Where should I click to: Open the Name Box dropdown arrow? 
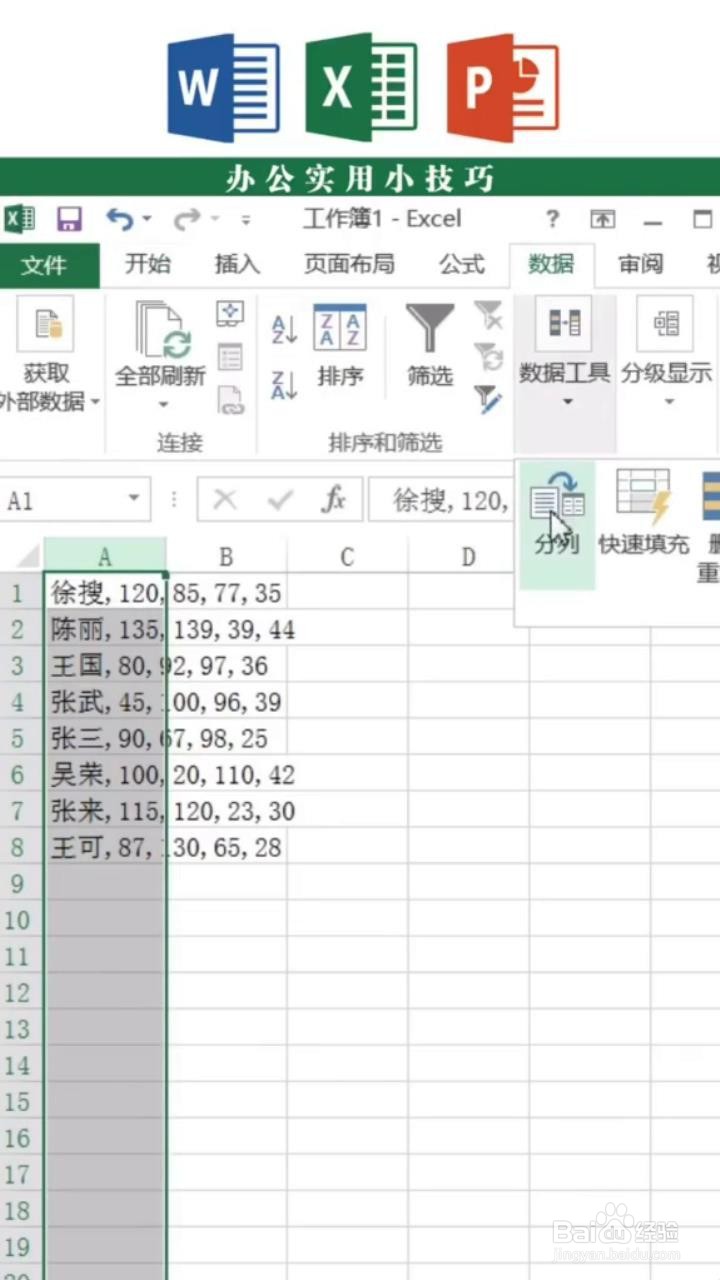(x=133, y=499)
